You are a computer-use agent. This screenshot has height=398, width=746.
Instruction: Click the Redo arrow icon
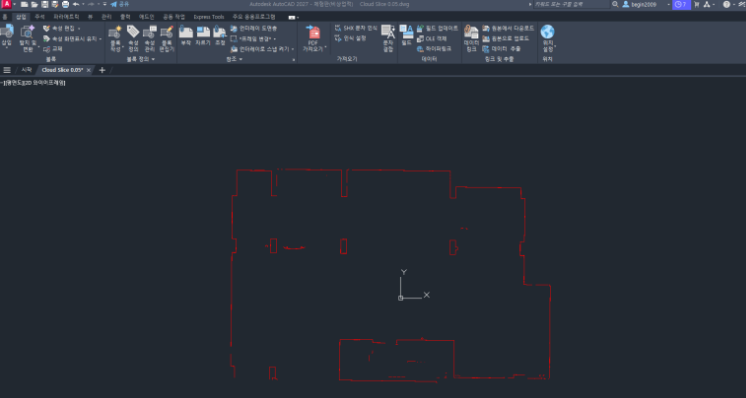[91, 4]
